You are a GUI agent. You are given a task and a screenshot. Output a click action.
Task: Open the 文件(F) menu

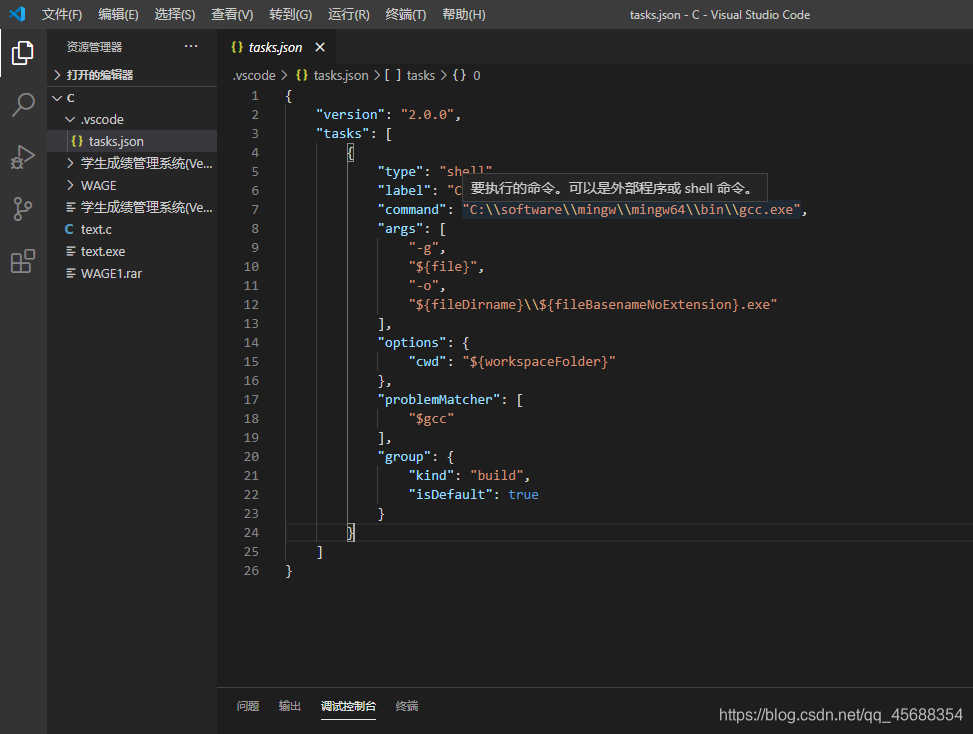point(62,14)
